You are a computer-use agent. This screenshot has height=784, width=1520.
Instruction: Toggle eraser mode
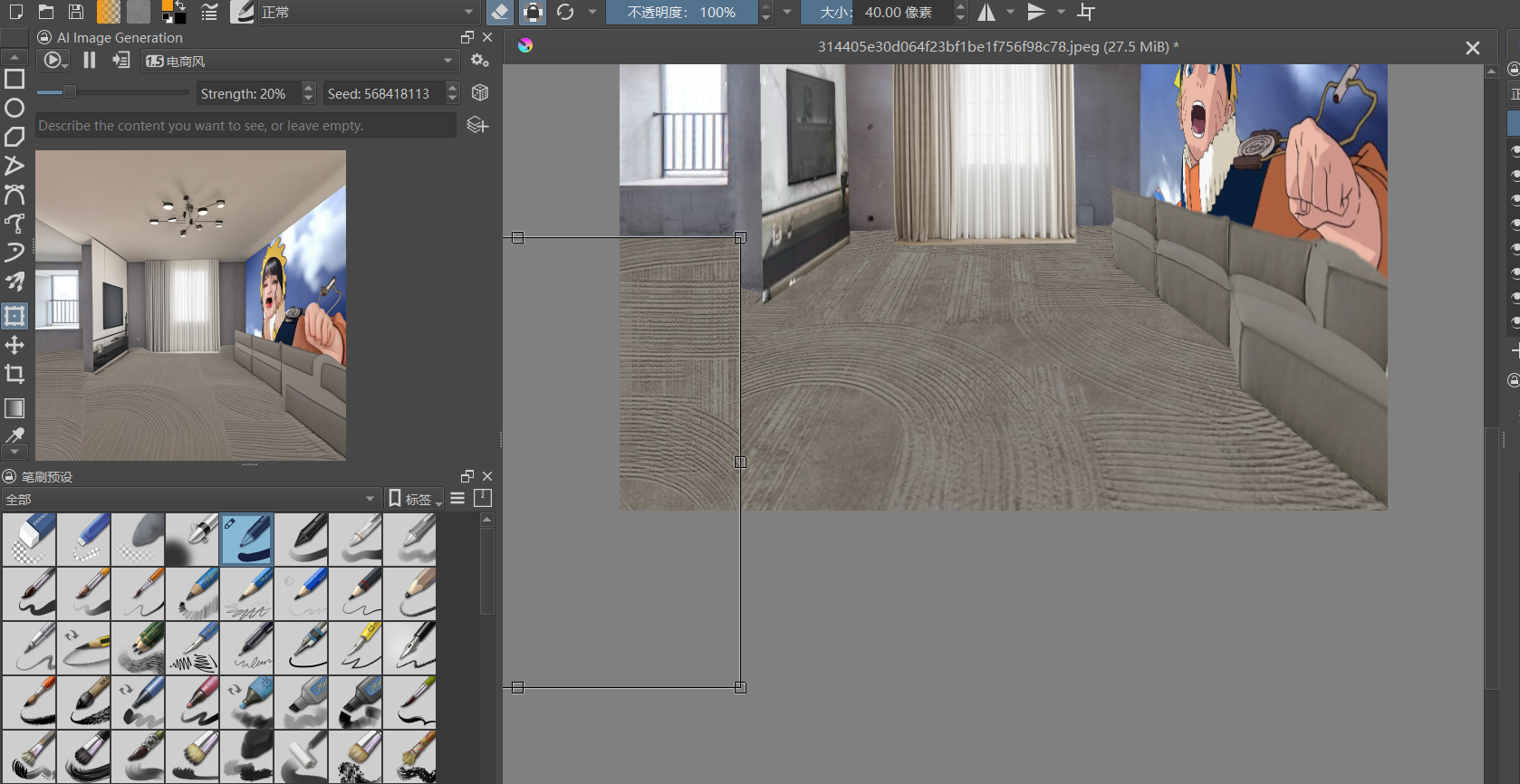pyautogui.click(x=500, y=12)
